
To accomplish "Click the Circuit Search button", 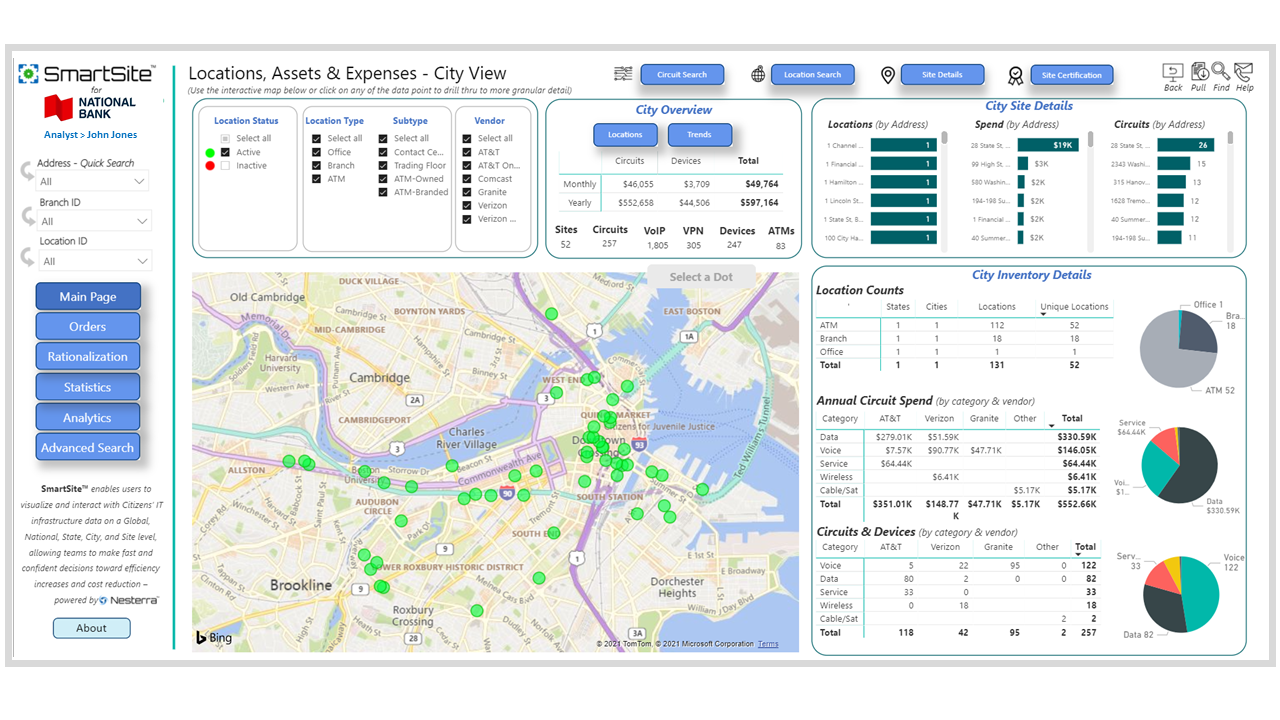I will click(682, 75).
